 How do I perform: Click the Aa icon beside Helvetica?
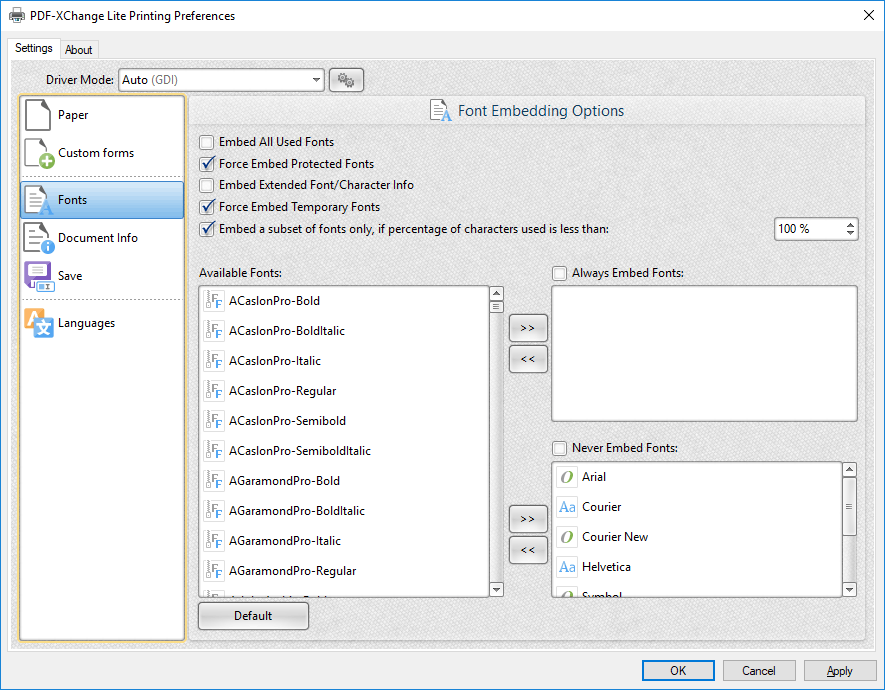567,566
